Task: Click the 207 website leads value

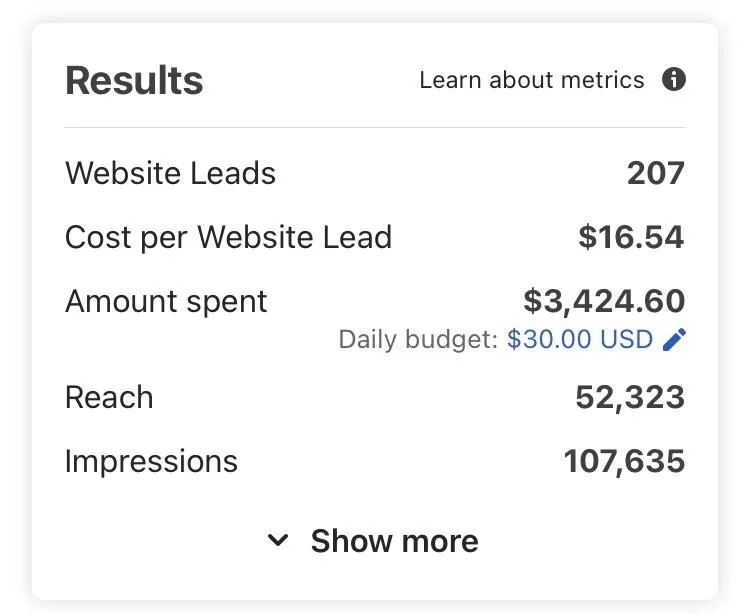Action: coord(656,173)
